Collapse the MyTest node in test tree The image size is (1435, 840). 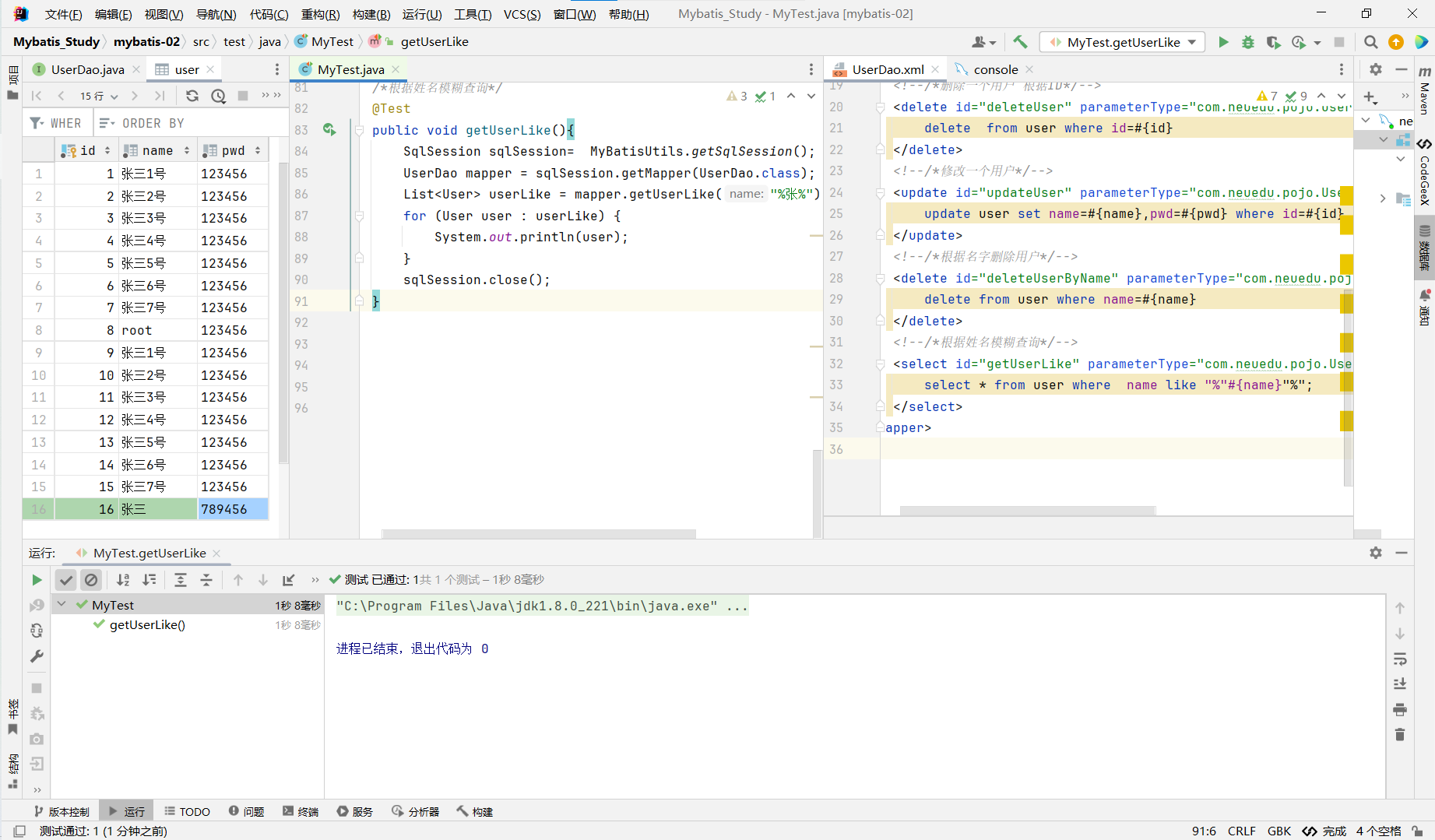62,605
